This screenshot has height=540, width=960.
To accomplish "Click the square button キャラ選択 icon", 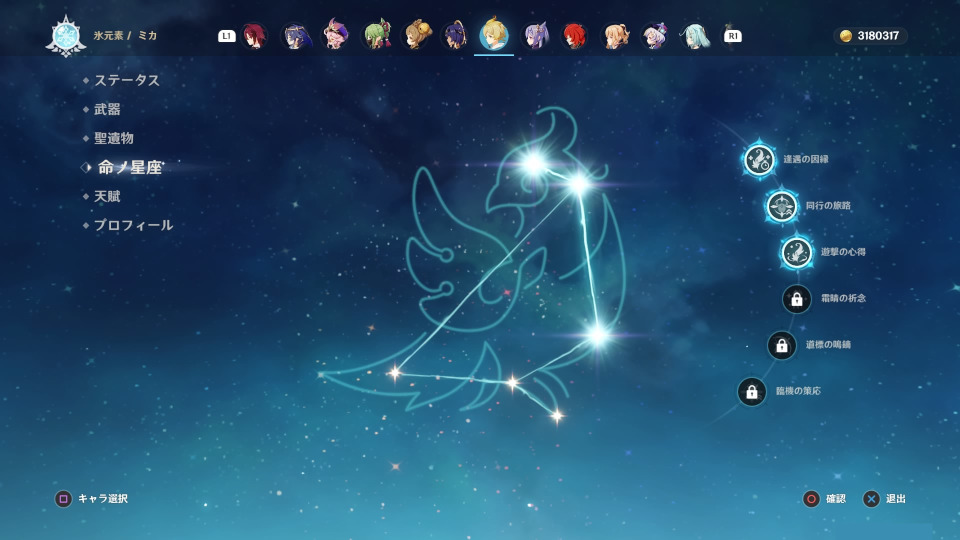I will (63, 499).
